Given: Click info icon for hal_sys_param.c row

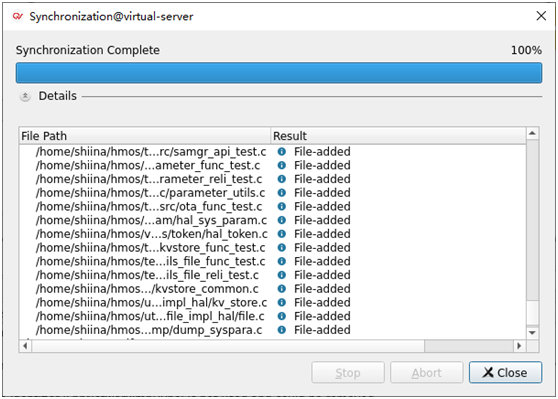Looking at the screenshot, I should pyautogui.click(x=281, y=220).
